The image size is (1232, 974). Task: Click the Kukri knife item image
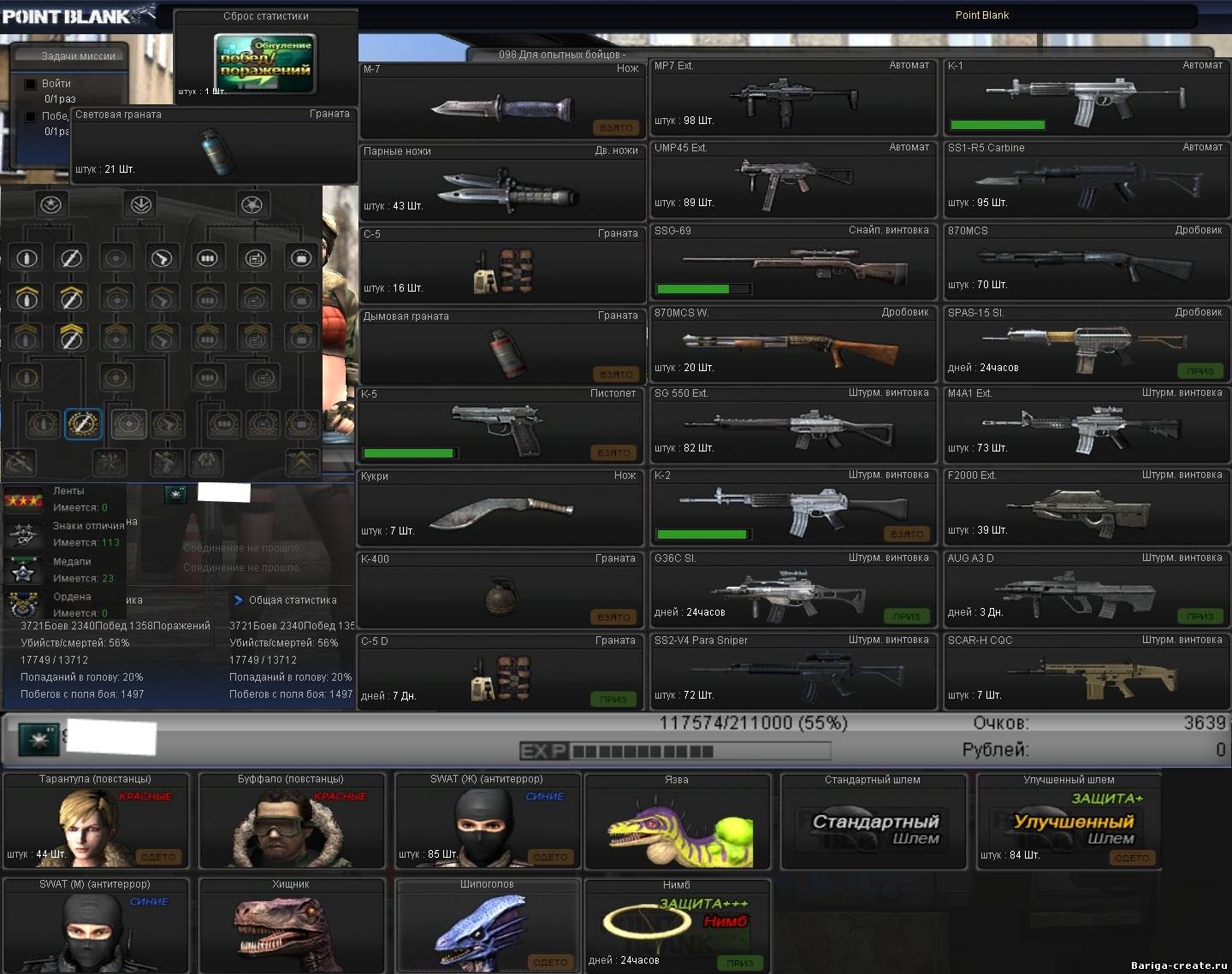(x=500, y=512)
